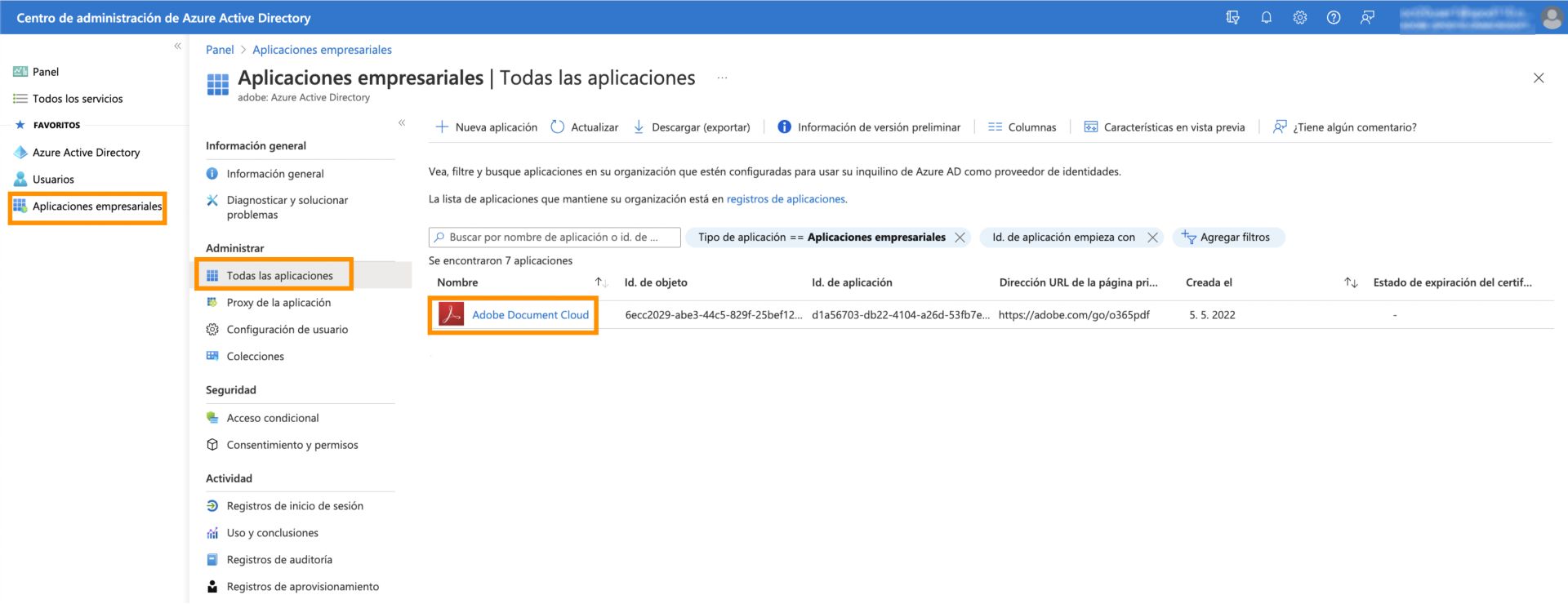Open the help question mark icon
This screenshot has width=1568, height=604.
tap(1333, 17)
